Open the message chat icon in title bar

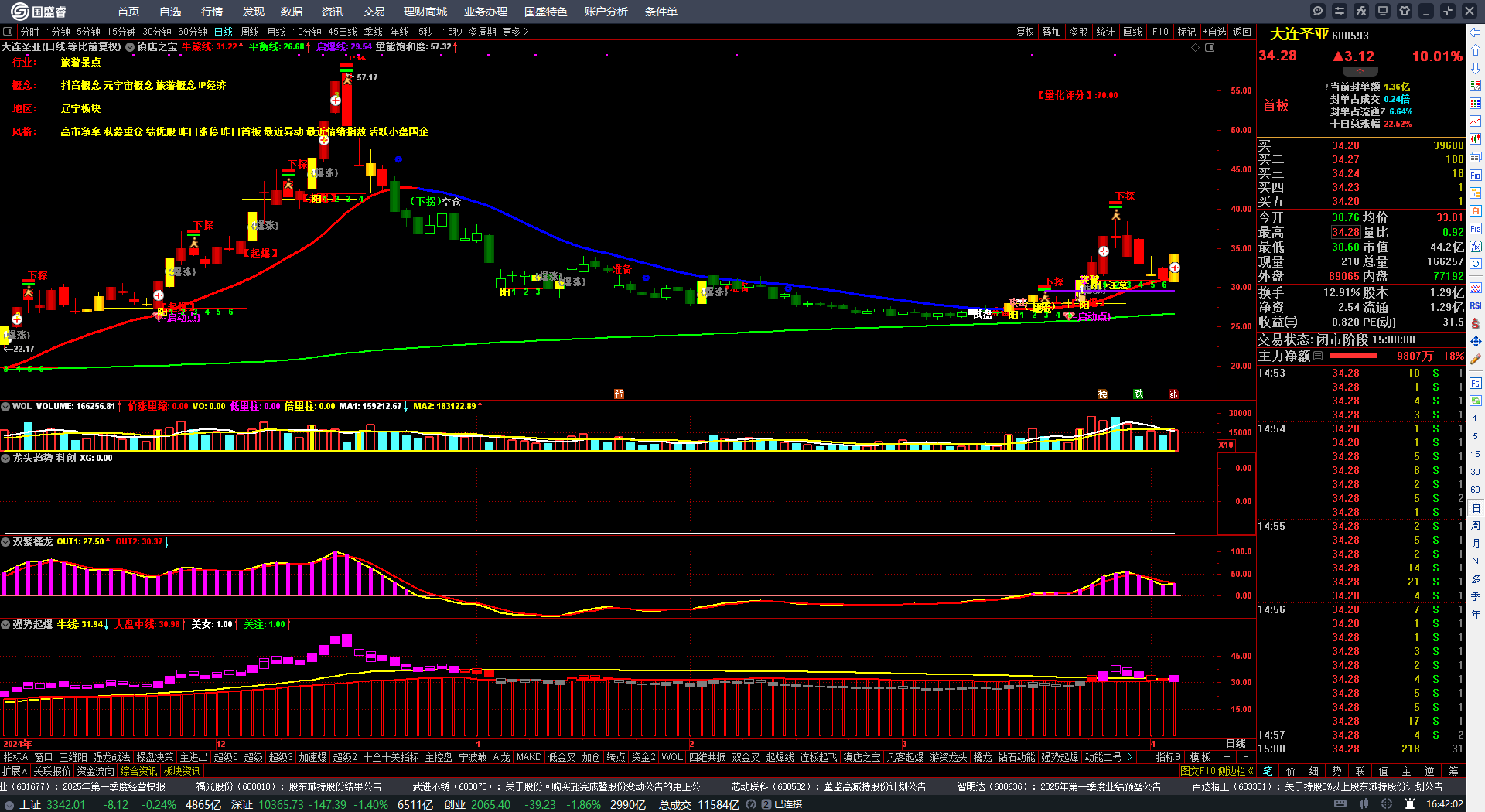coord(1318,11)
